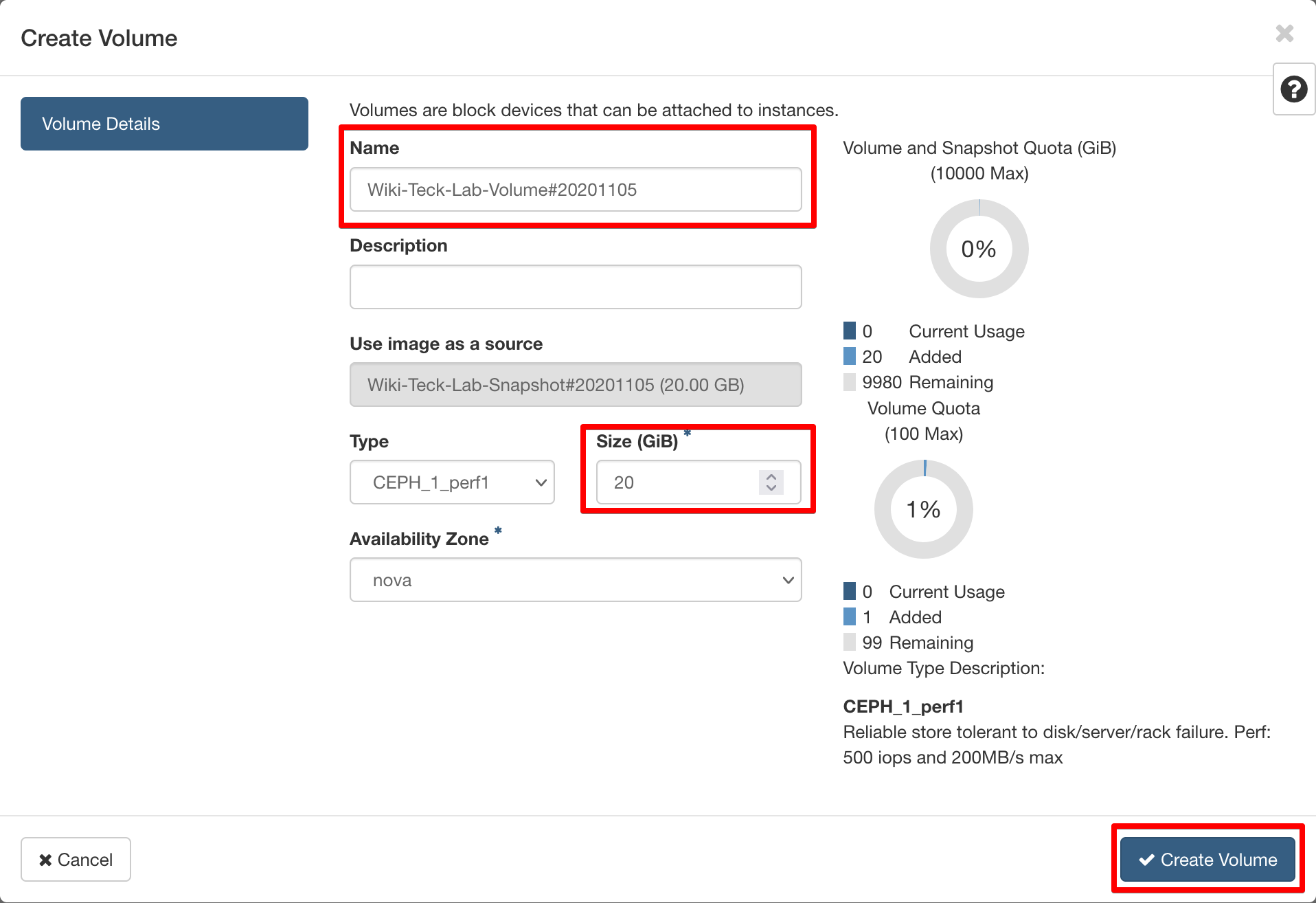This screenshot has width=1316, height=903.
Task: Click the dark blue swatch beside 0 Current Usage under the 0% chart
Action: click(x=850, y=331)
